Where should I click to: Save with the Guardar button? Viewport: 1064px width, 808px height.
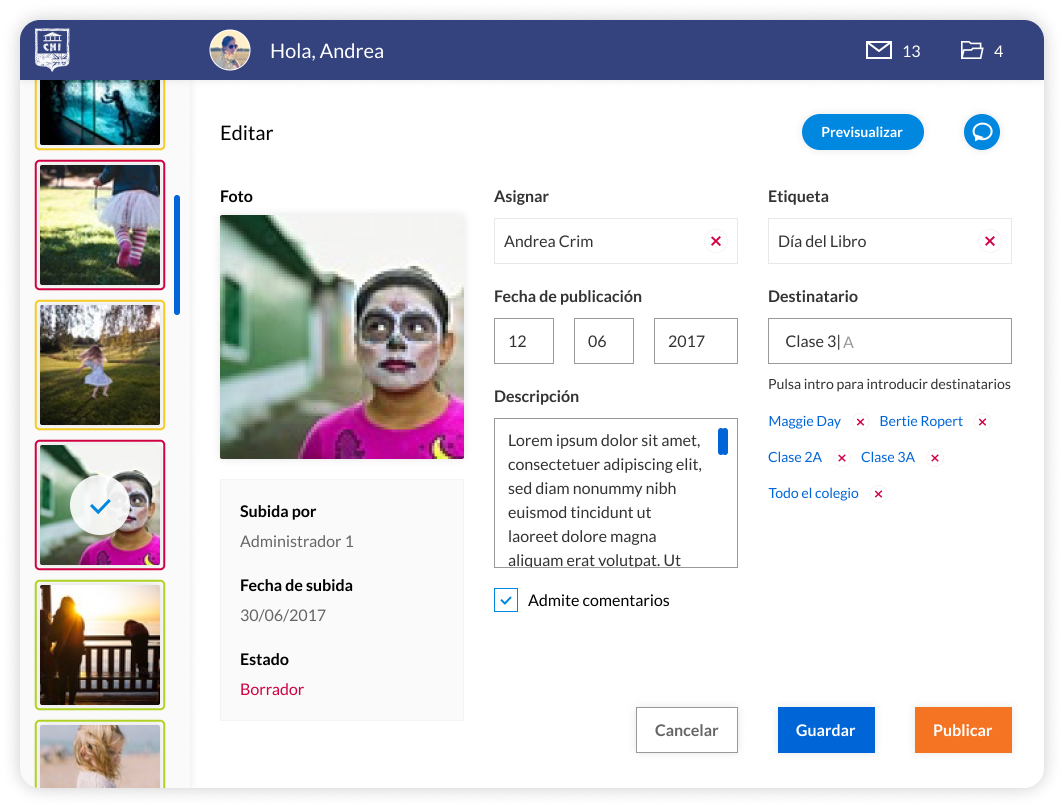pos(826,730)
